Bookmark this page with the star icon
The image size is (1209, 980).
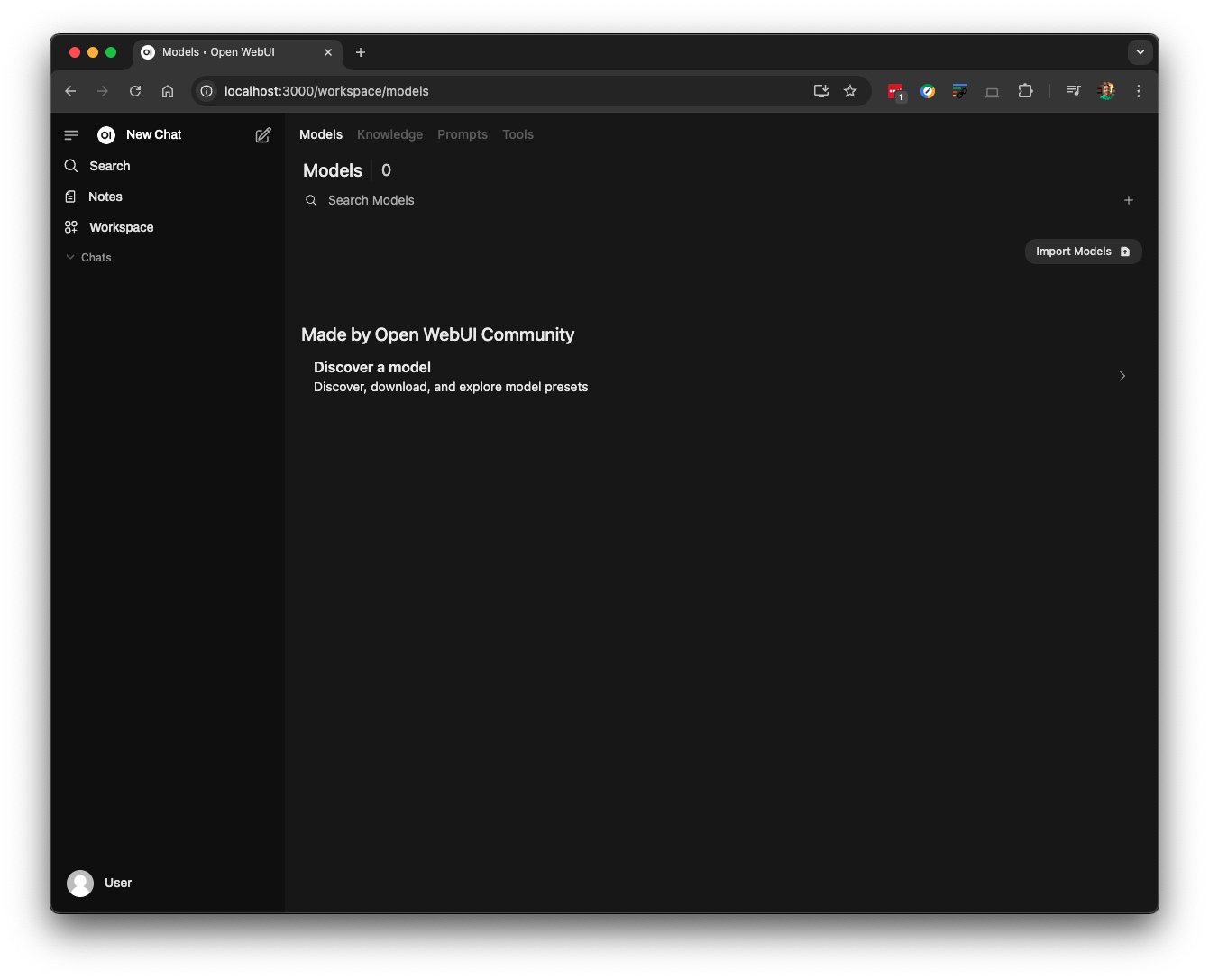(850, 91)
